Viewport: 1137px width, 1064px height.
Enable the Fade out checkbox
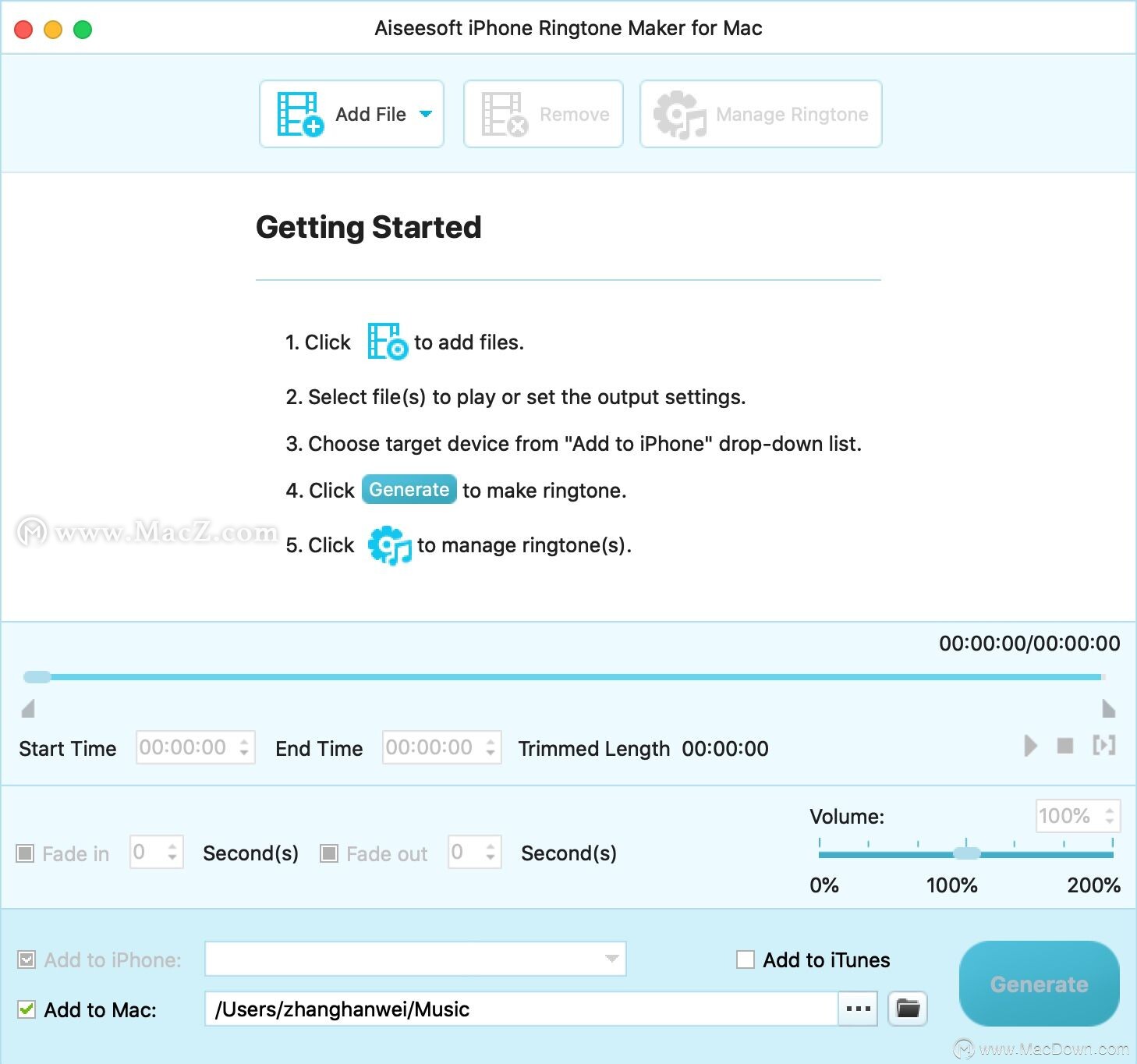[x=329, y=853]
